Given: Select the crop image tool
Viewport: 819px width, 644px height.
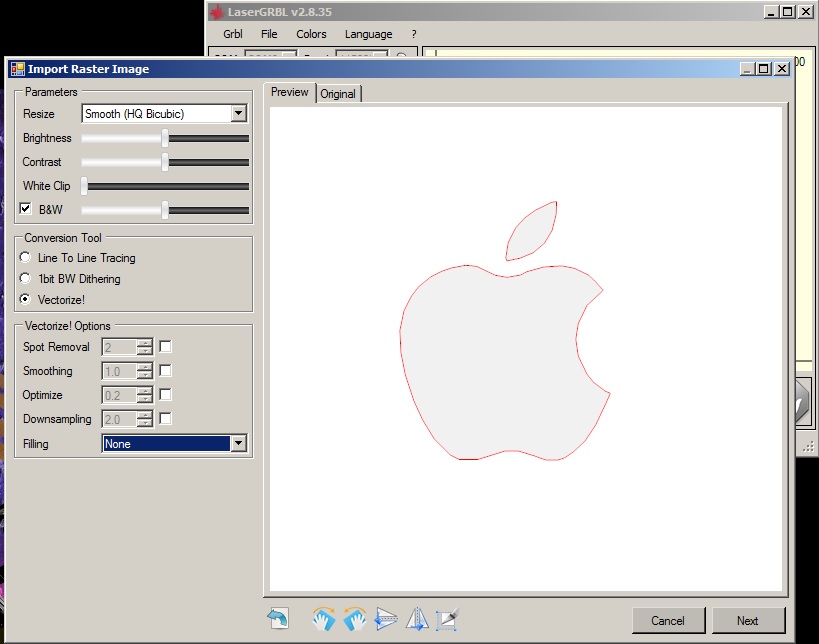Looking at the screenshot, I should [x=447, y=619].
